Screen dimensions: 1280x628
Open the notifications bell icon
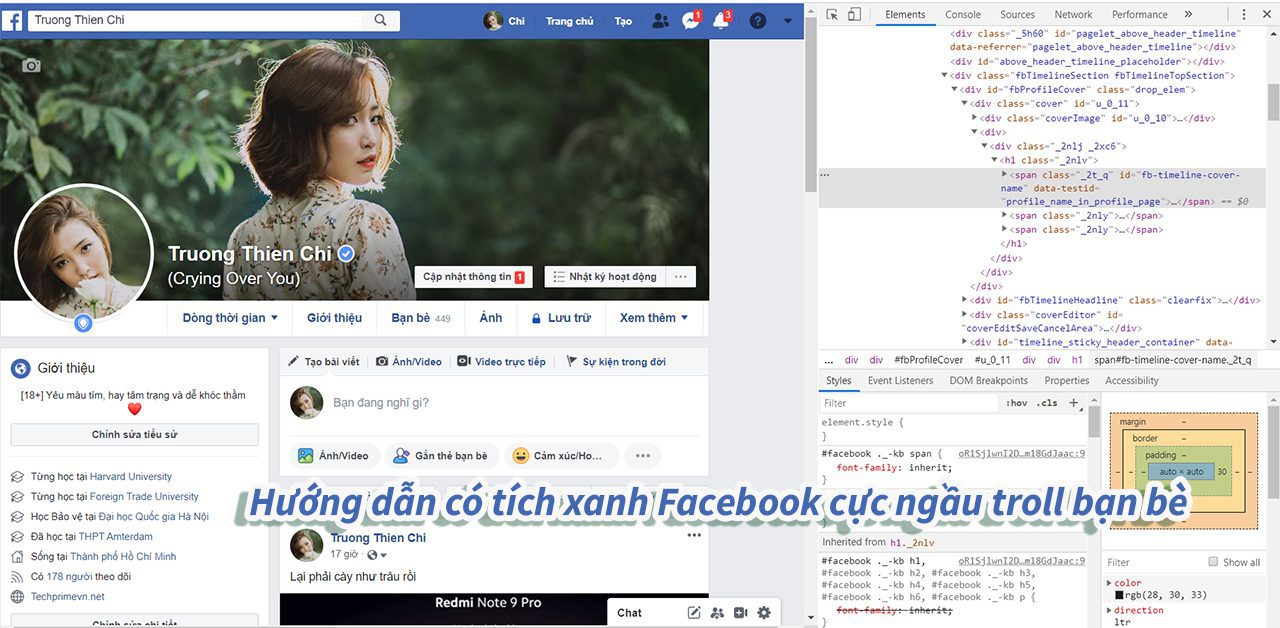[x=721, y=20]
